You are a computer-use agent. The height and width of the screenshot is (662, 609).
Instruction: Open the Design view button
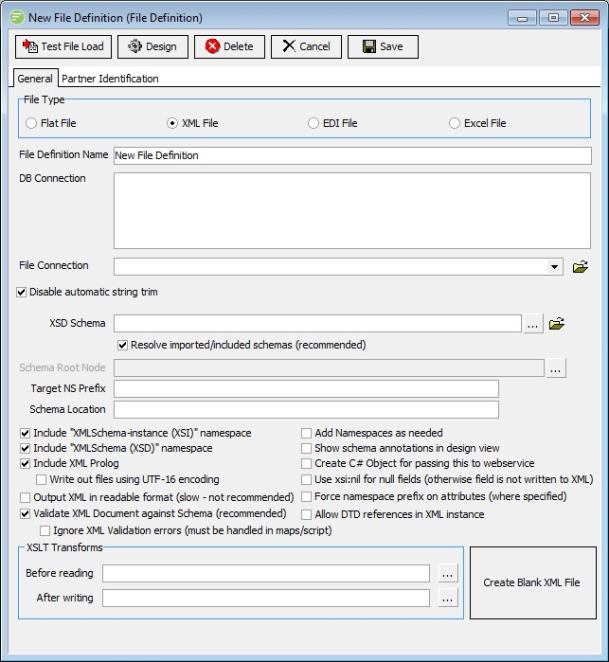coord(152,46)
